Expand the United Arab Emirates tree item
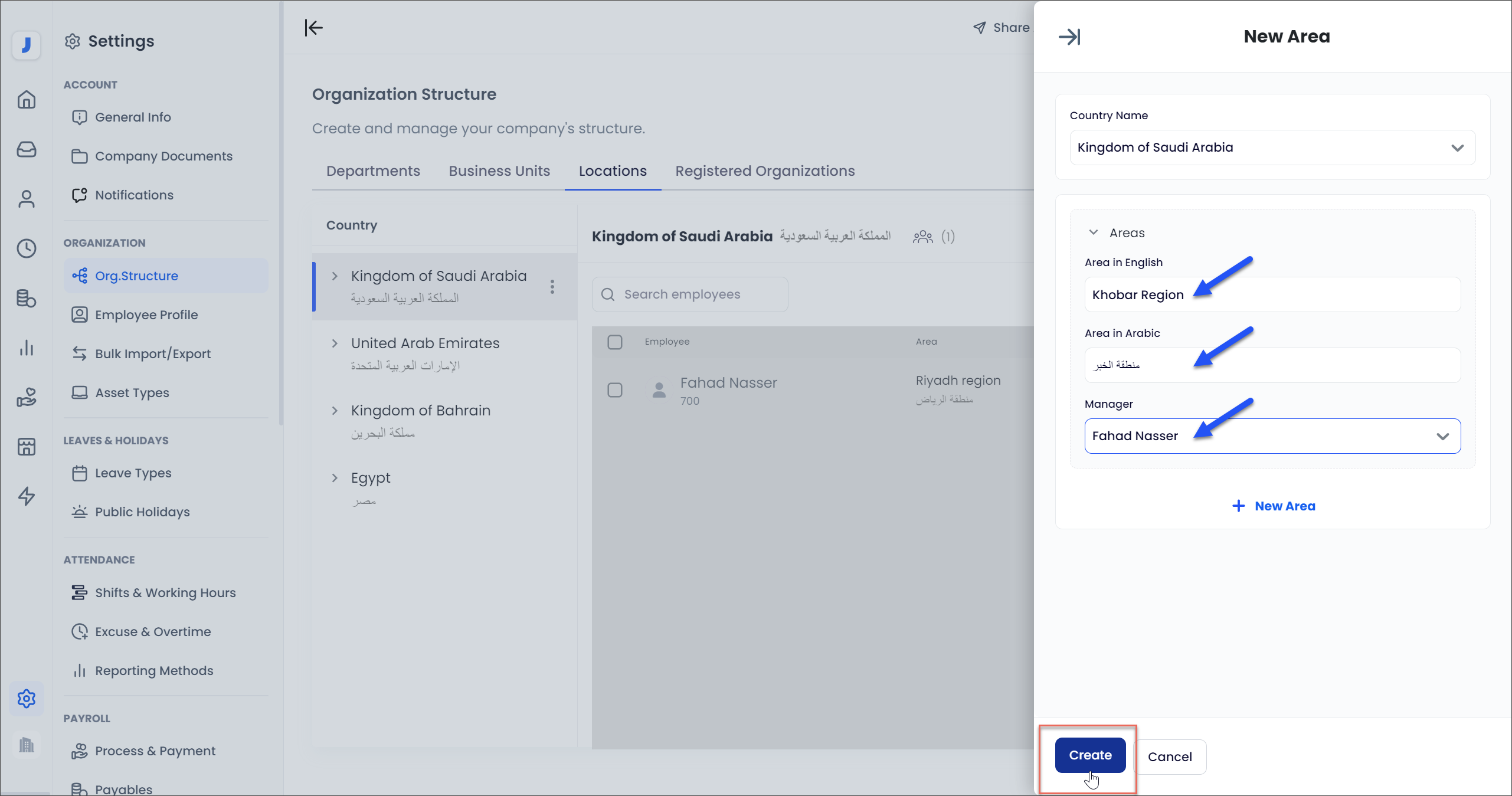 click(x=335, y=343)
